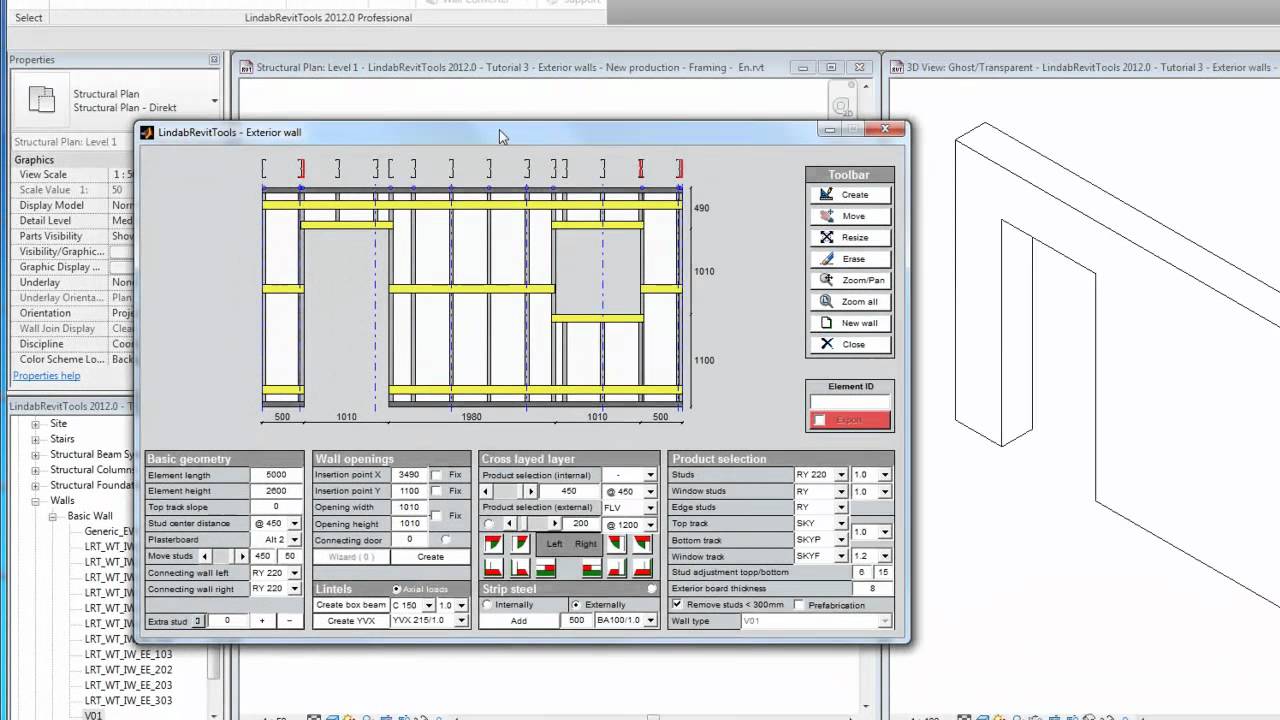Click the plus button beside Extra stud
Viewport: 1280px width, 720px height.
click(x=262, y=621)
